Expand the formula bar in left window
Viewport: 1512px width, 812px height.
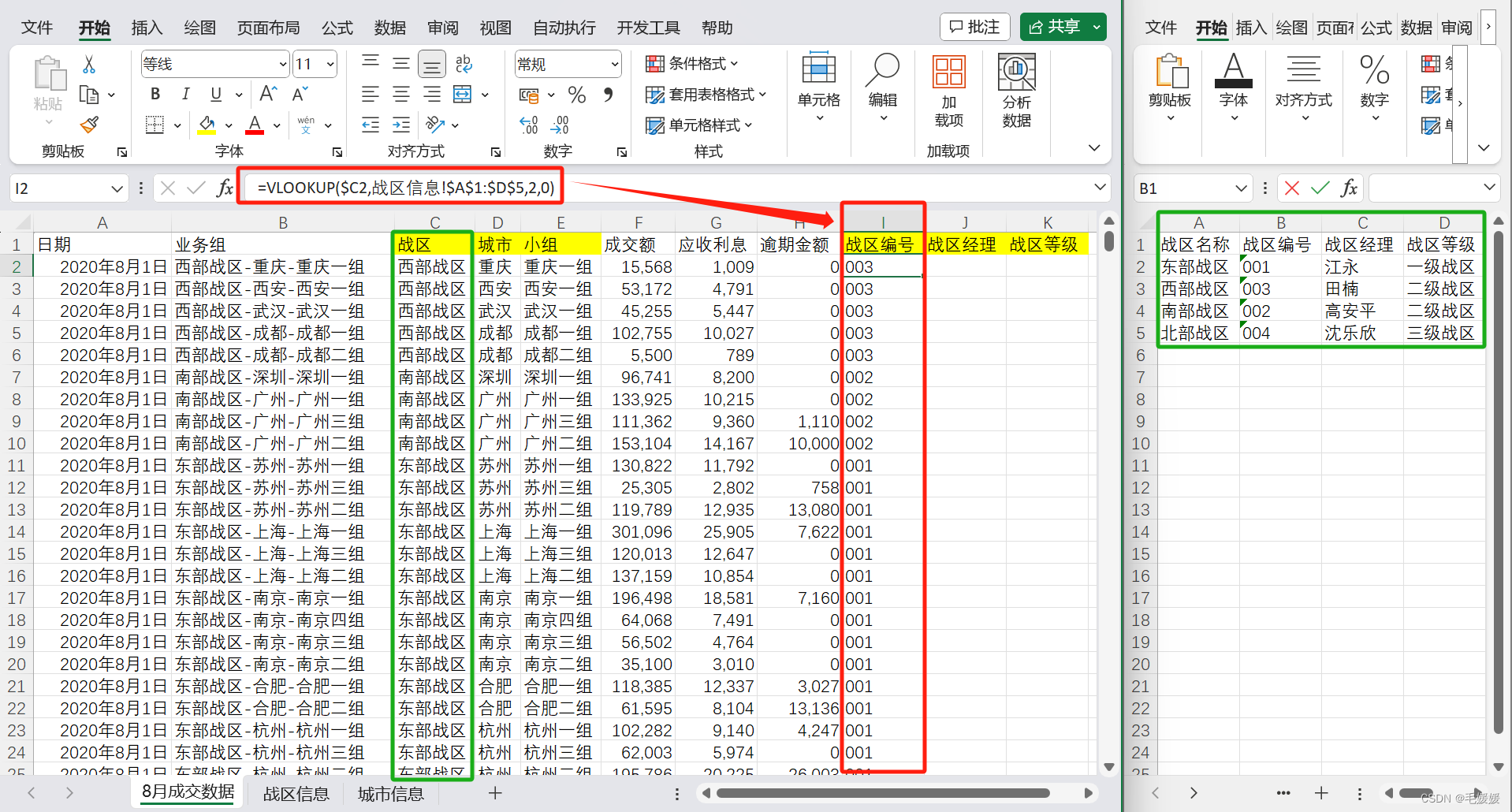pyautogui.click(x=1100, y=188)
